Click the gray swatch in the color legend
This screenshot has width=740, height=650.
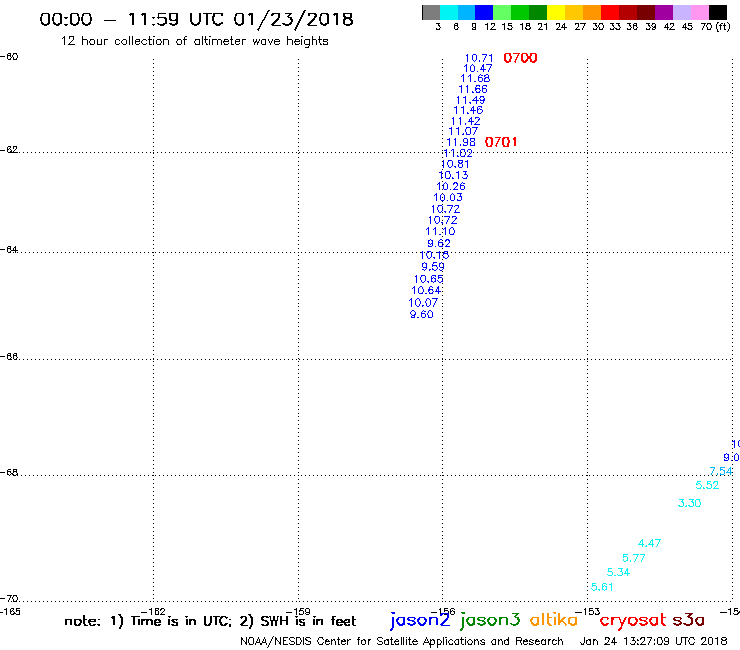click(x=431, y=12)
